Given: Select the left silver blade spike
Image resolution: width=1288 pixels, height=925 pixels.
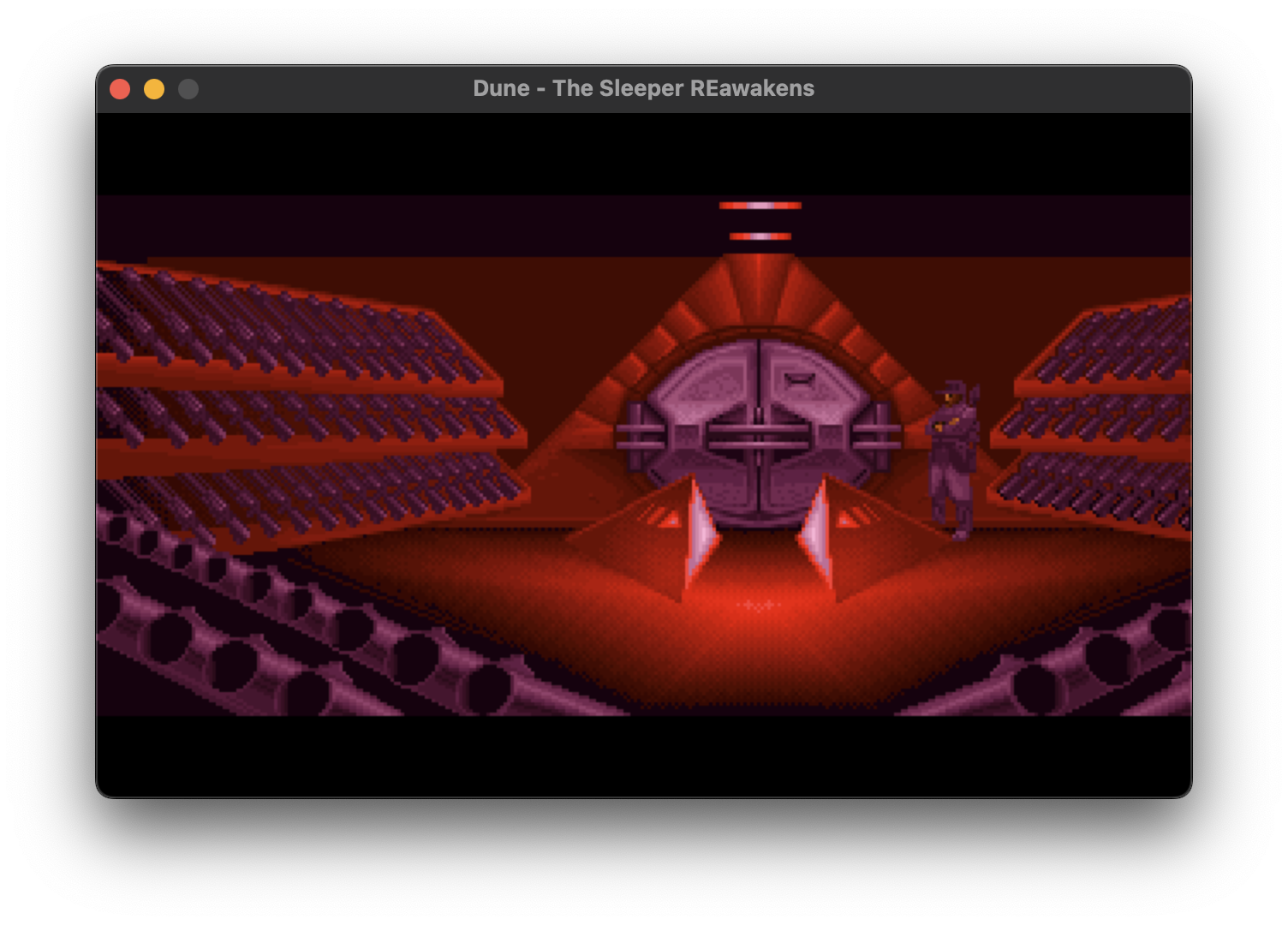Looking at the screenshot, I should (x=701, y=533).
